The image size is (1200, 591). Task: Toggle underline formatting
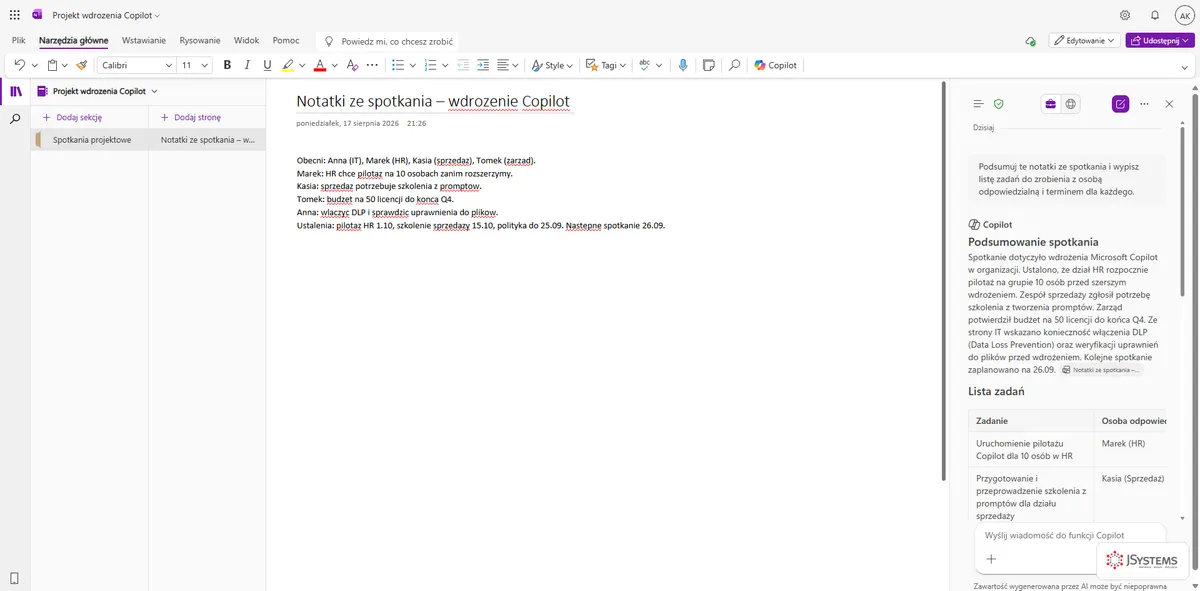(267, 65)
